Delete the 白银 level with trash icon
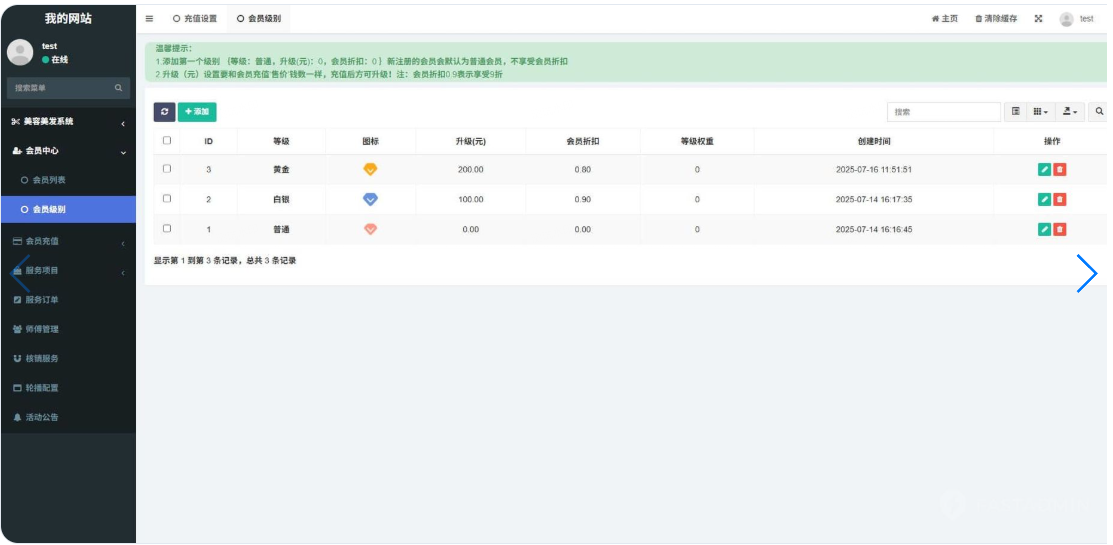Screen dimensions: 1113x545 pos(1060,200)
